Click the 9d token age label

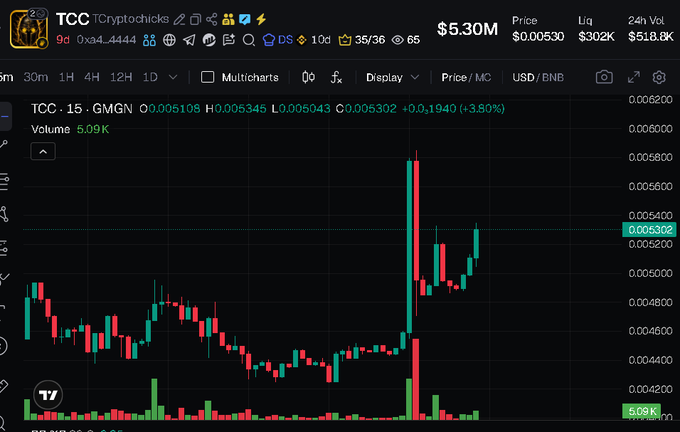click(x=62, y=40)
